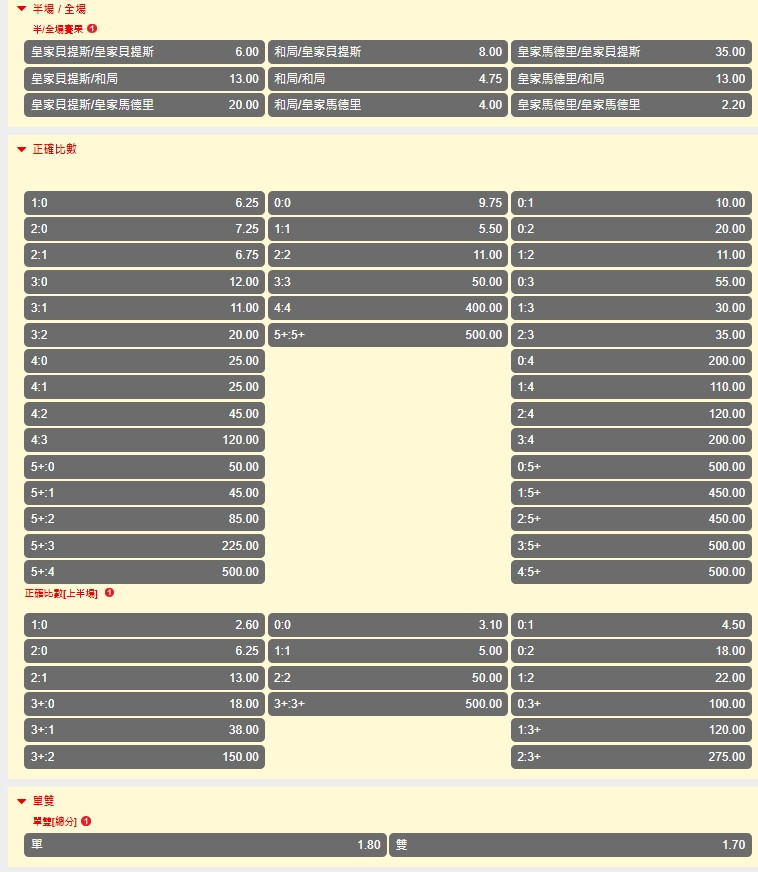Pick first-half score 2:3+ at 275.00
This screenshot has width=758, height=872.
tap(631, 756)
